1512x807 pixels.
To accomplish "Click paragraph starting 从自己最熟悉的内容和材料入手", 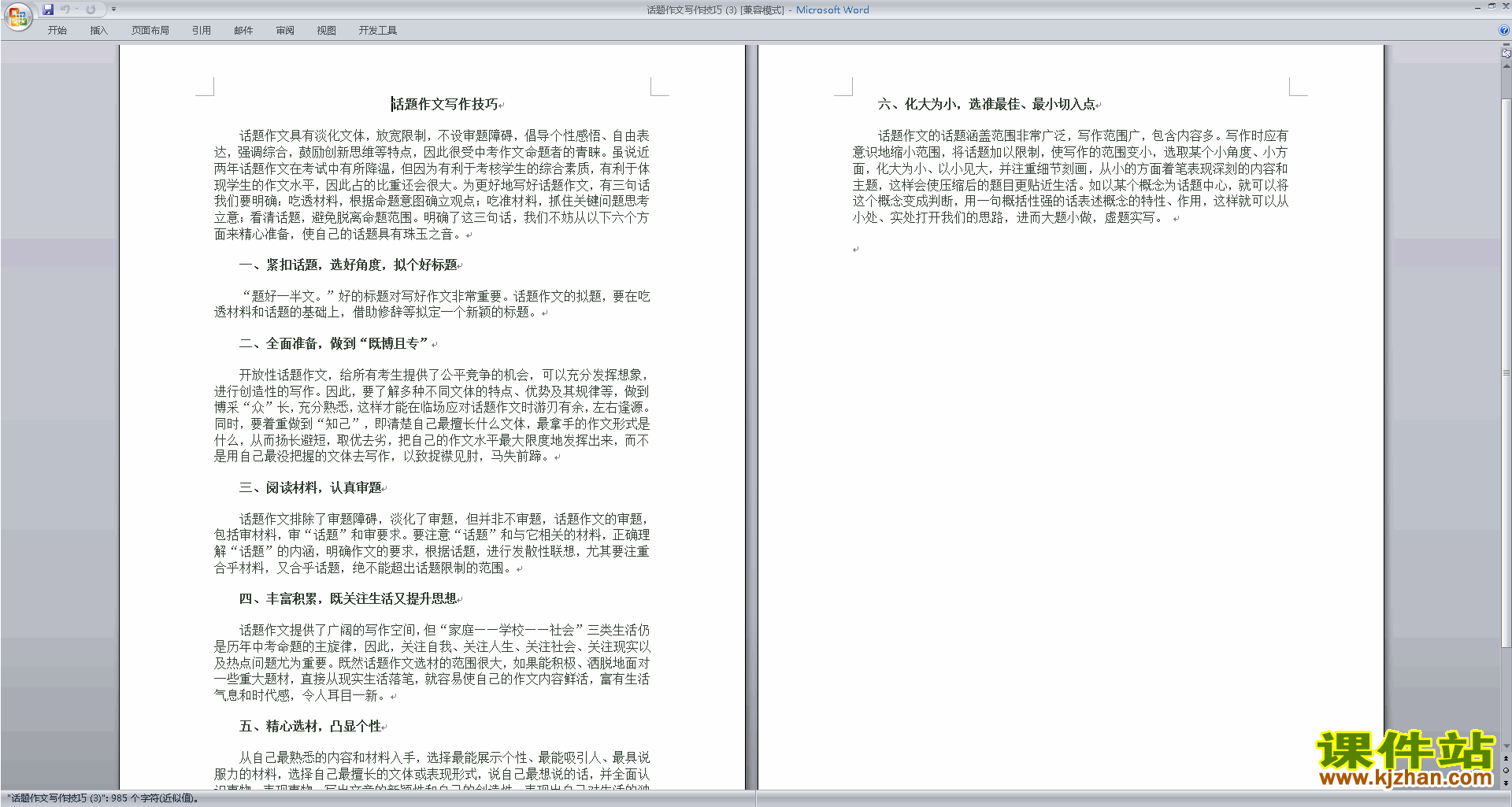I will 432,770.
